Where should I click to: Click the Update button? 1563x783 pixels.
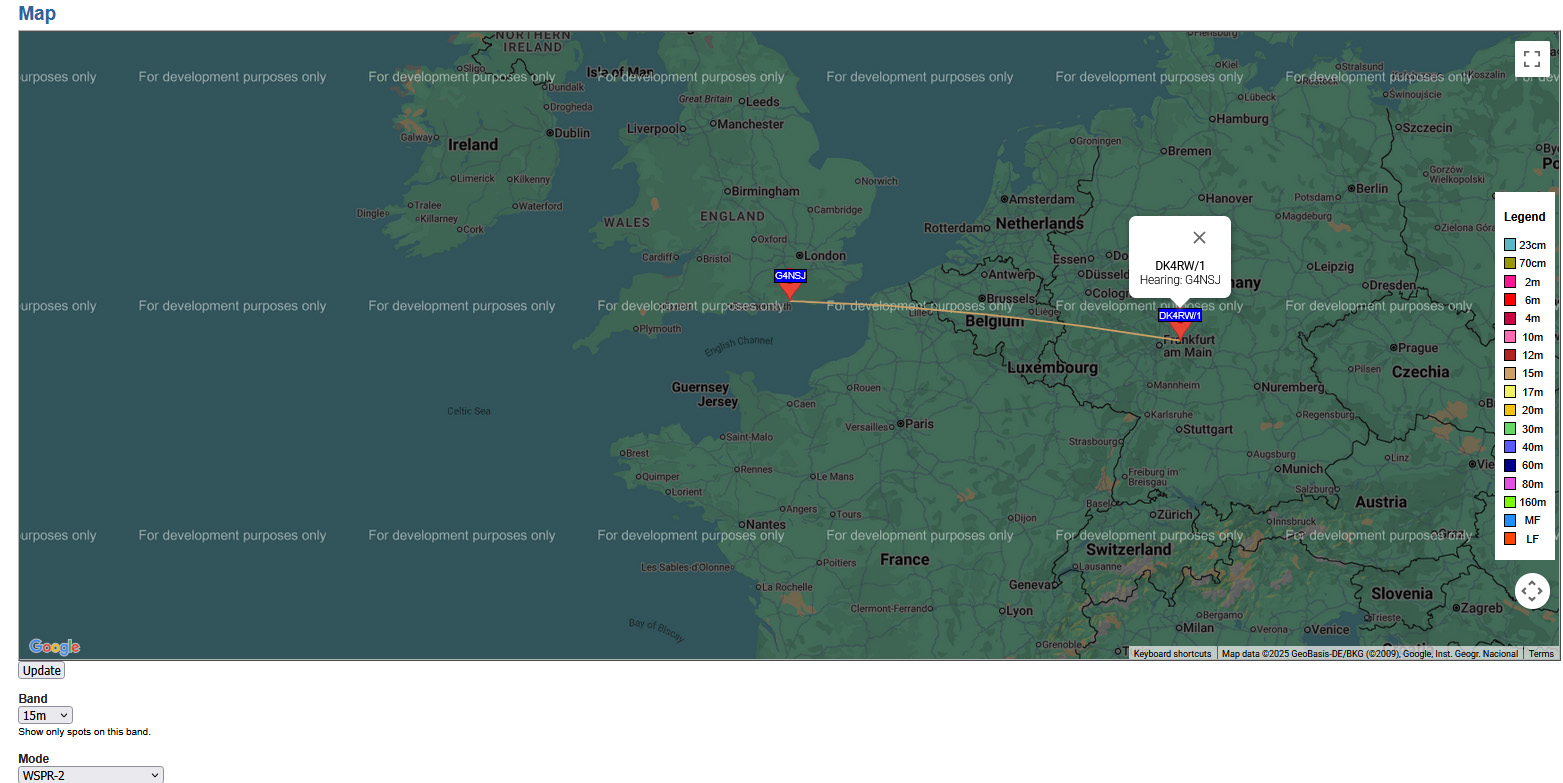pos(42,671)
